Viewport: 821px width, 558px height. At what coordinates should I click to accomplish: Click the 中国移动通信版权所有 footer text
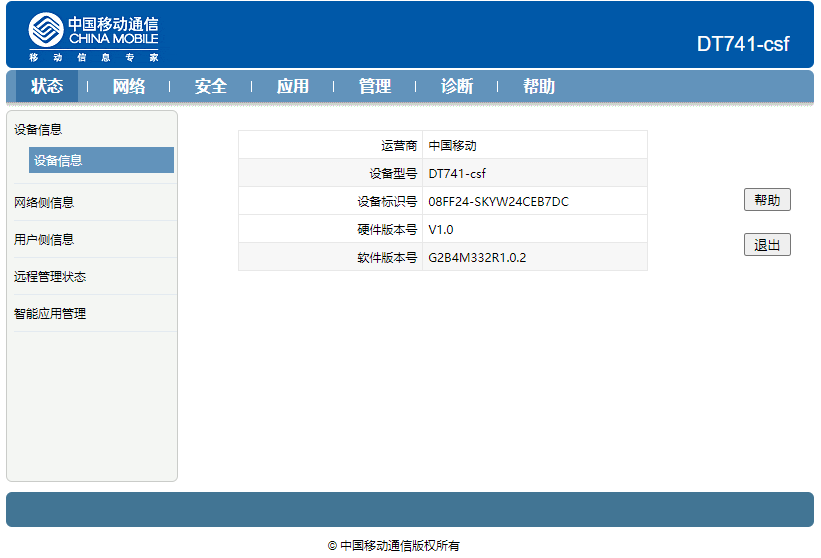(400, 545)
